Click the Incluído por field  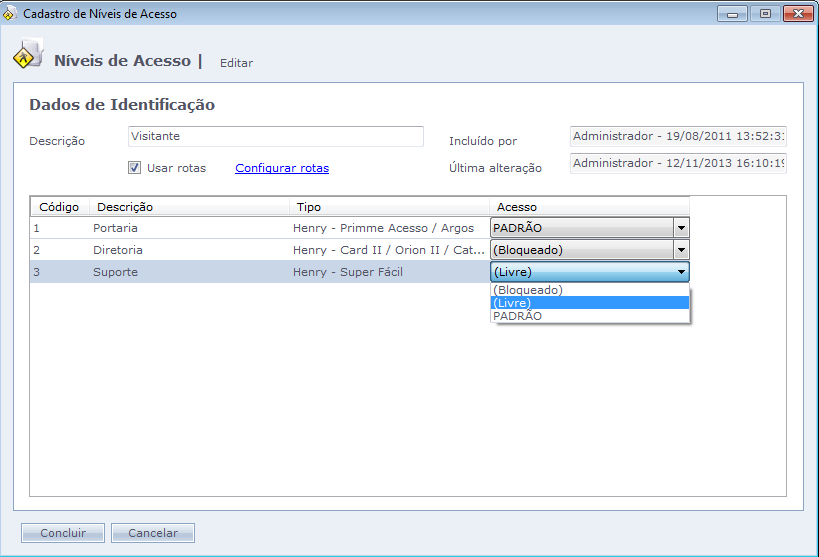pyautogui.click(x=677, y=136)
